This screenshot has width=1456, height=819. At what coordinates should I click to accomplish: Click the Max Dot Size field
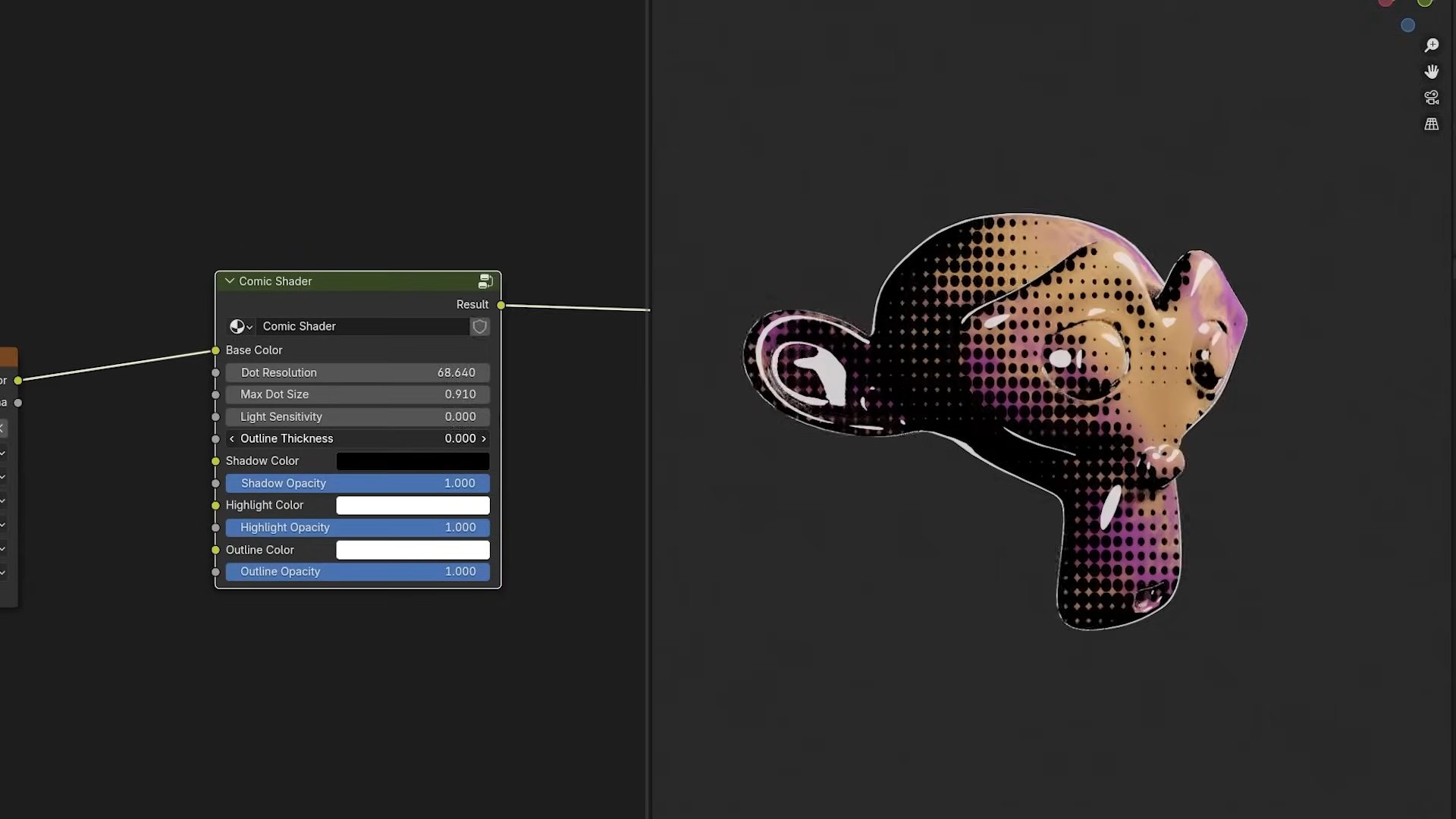click(x=357, y=394)
